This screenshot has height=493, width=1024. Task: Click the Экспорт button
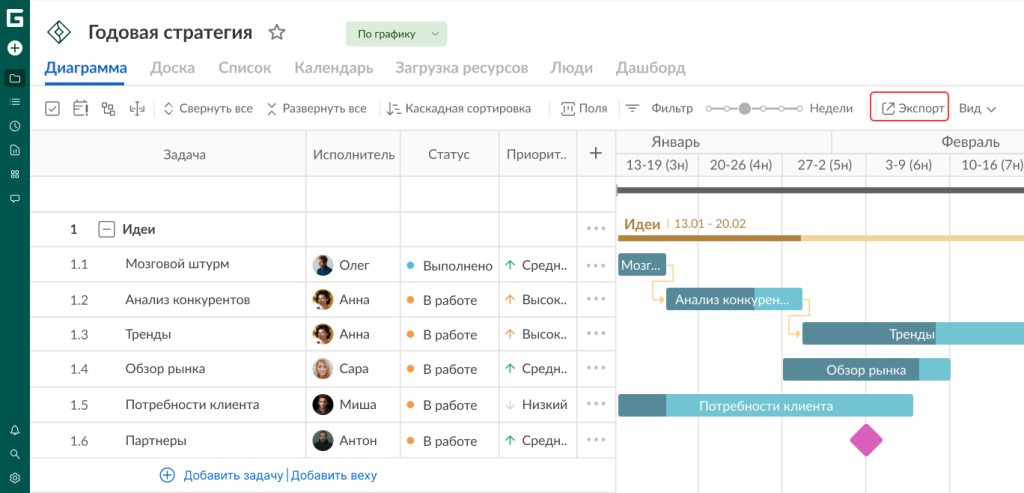tap(909, 108)
